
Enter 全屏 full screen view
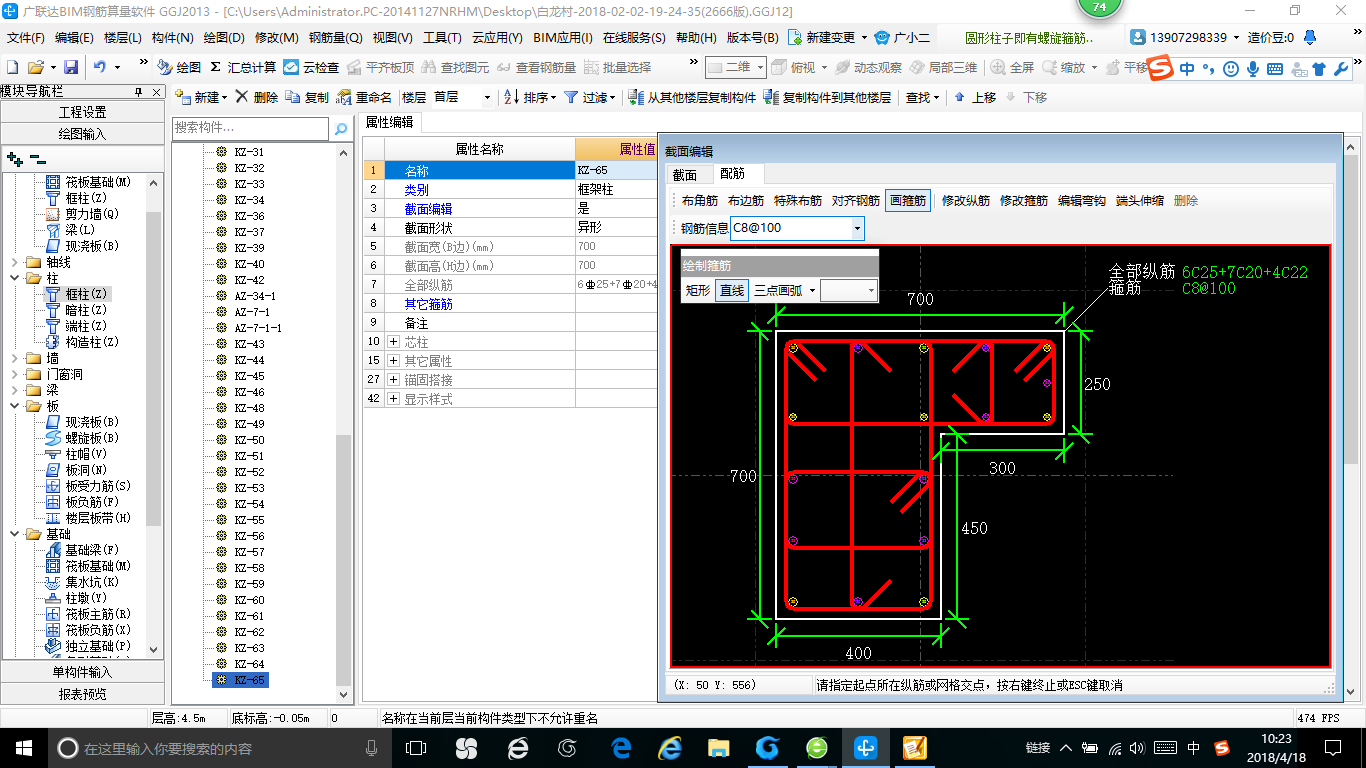1012,67
